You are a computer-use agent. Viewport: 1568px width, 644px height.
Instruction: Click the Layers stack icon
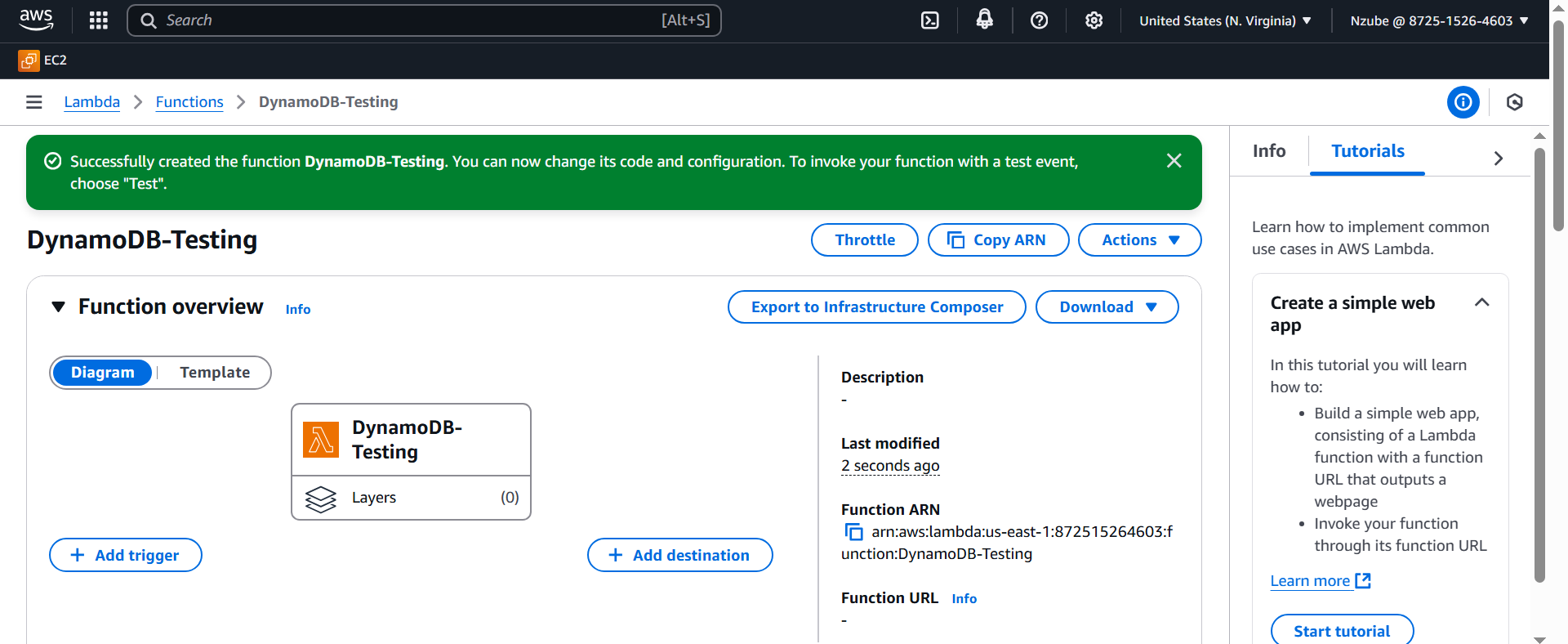321,499
